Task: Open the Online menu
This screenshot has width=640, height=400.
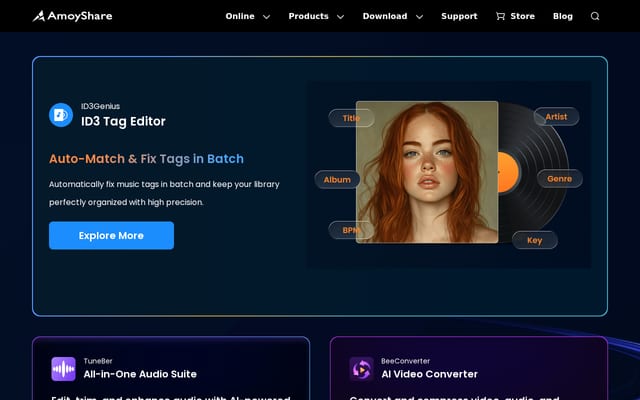Action: [240, 16]
